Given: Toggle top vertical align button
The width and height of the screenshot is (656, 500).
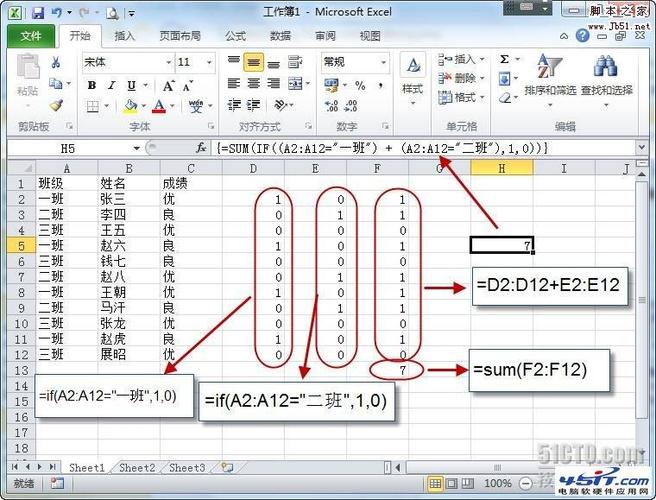Looking at the screenshot, I should tap(233, 62).
